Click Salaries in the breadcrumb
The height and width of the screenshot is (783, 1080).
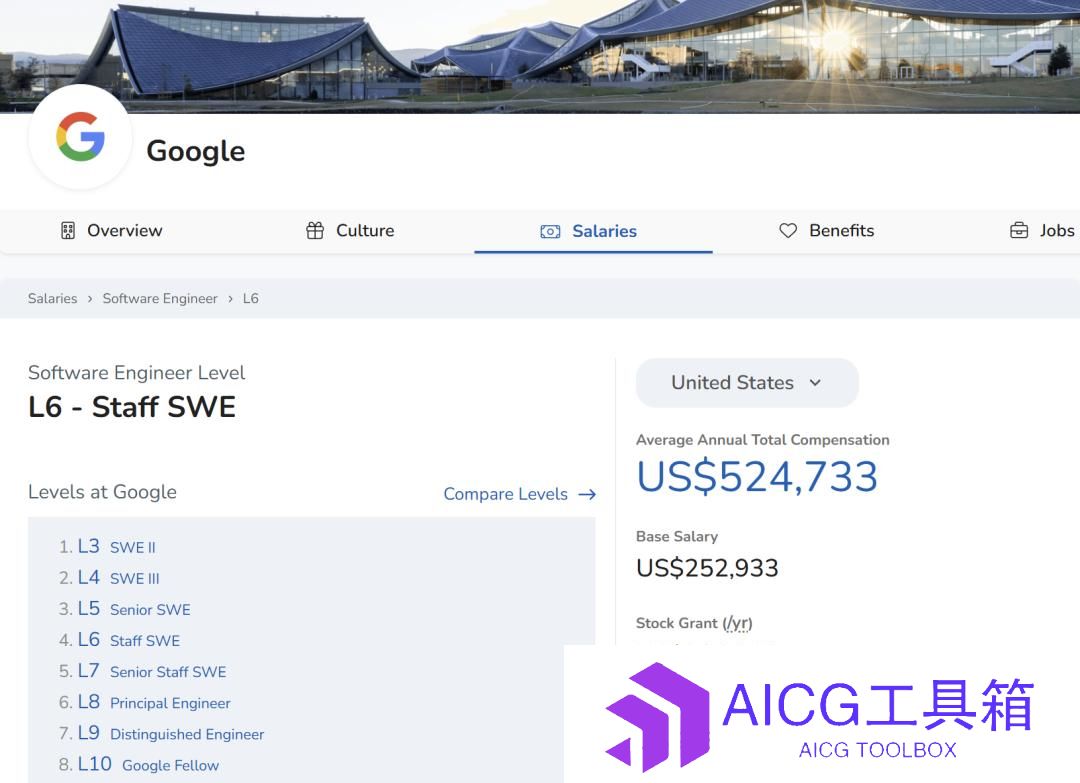coord(52,298)
